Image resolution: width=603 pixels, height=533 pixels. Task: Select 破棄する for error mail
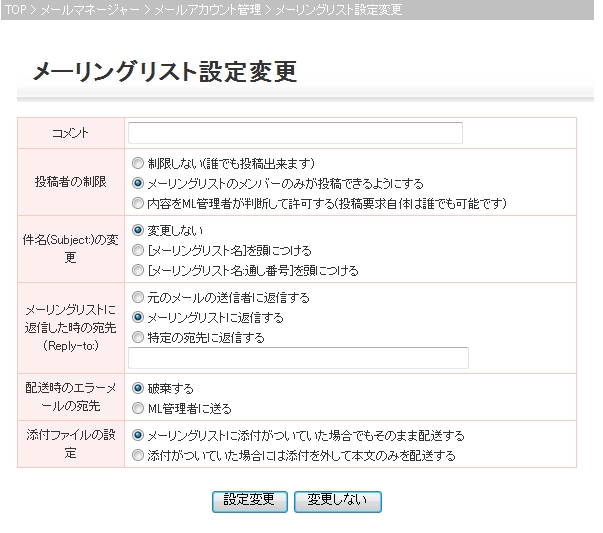click(138, 388)
